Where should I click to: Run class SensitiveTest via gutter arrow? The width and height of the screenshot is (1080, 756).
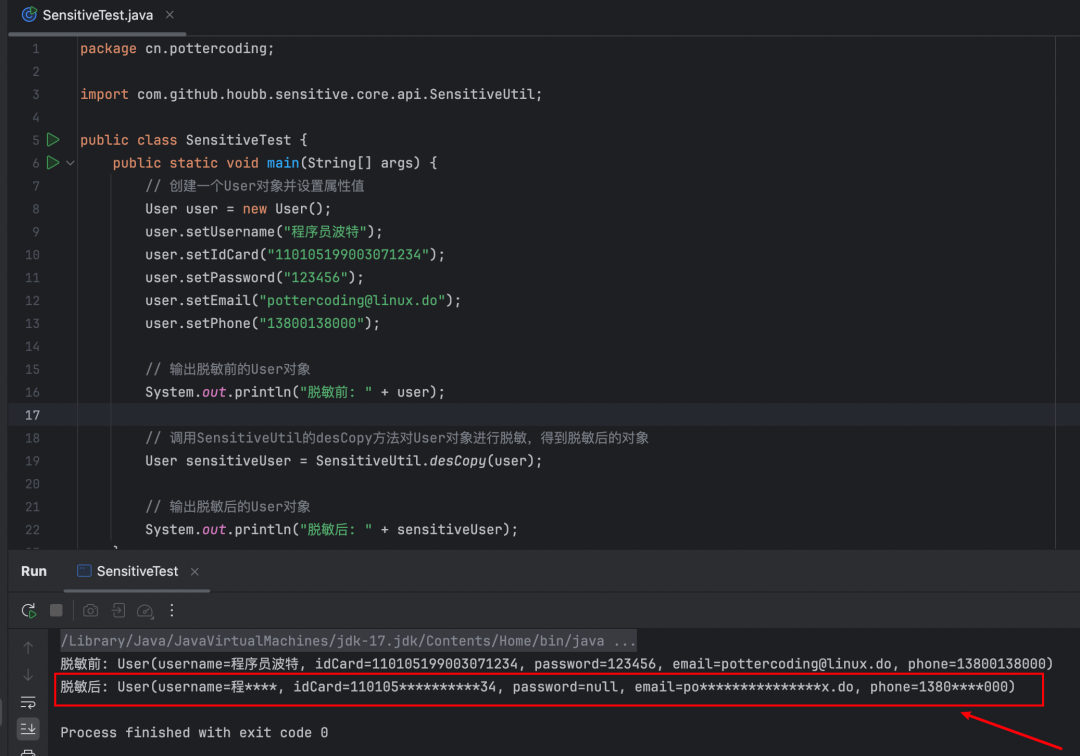(53, 140)
